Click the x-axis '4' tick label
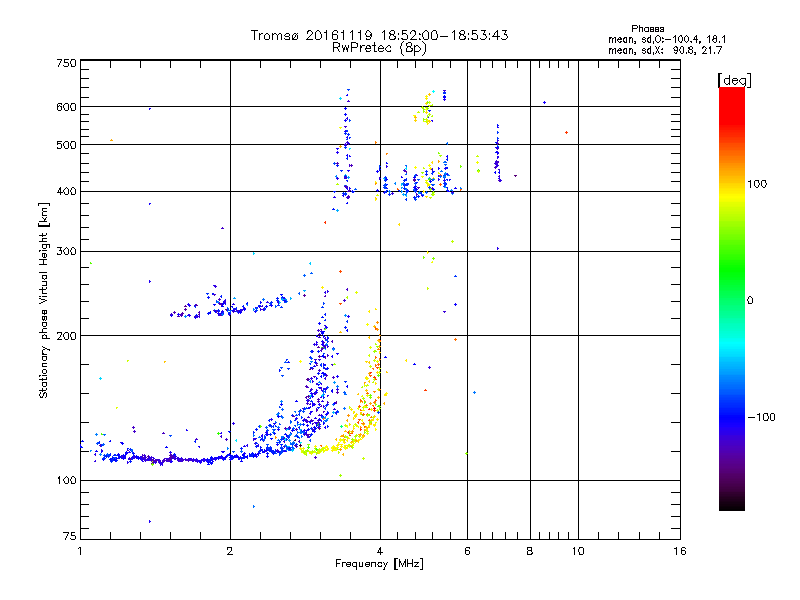800x600 pixels. click(x=380, y=551)
